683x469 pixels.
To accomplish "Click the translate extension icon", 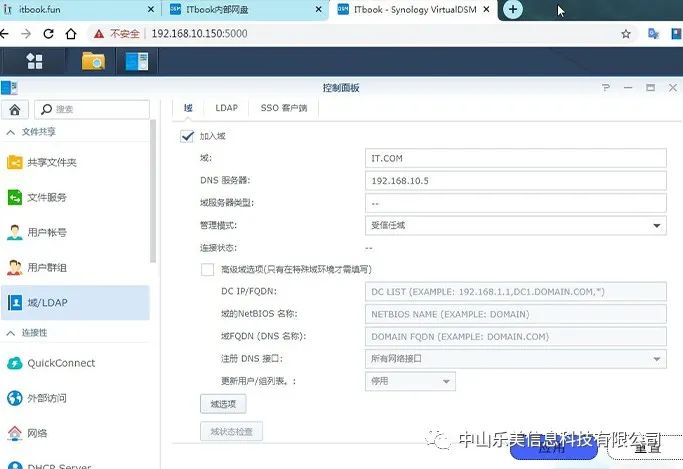I will (653, 34).
